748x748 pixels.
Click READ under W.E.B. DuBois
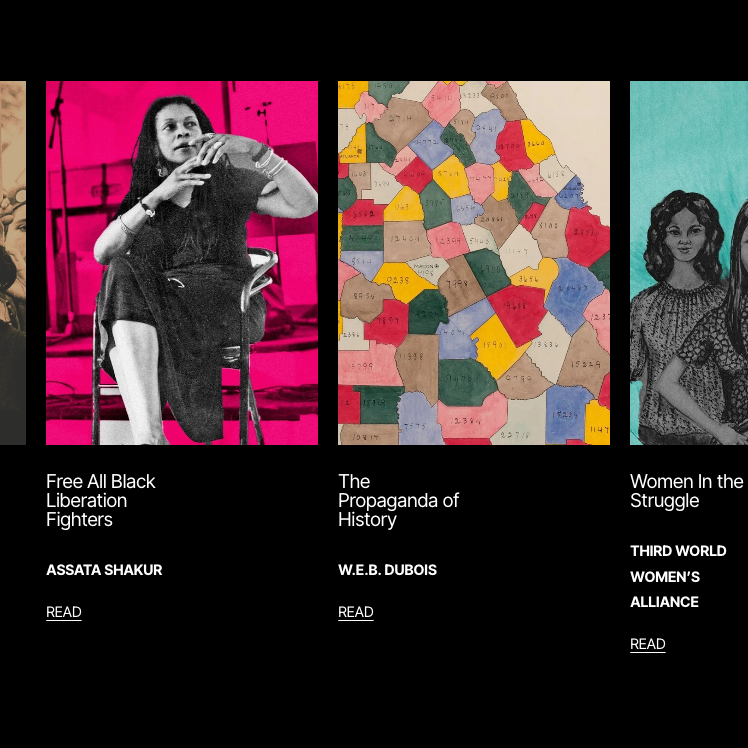pos(355,612)
